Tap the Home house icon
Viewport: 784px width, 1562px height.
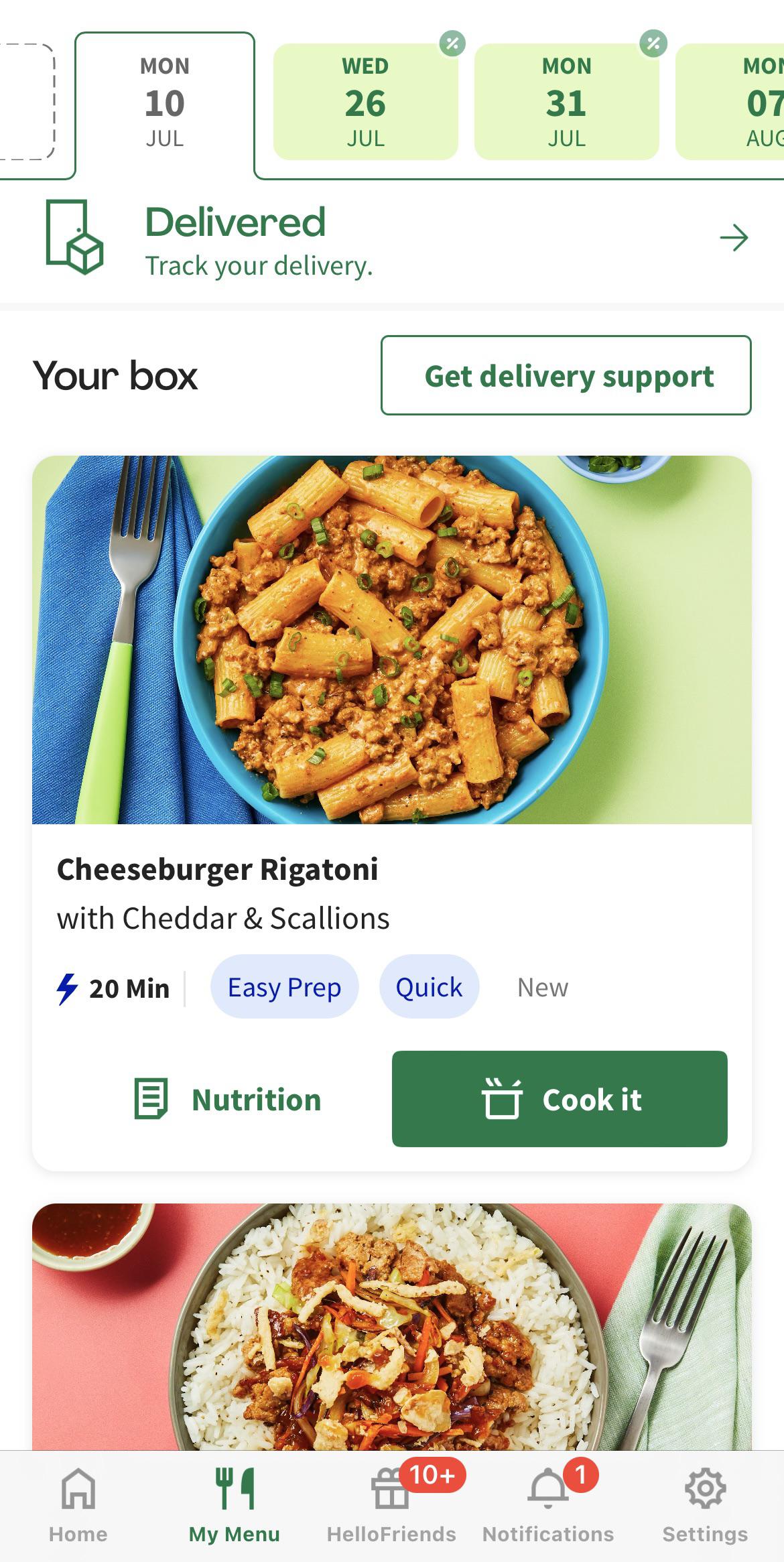pos(78,1489)
